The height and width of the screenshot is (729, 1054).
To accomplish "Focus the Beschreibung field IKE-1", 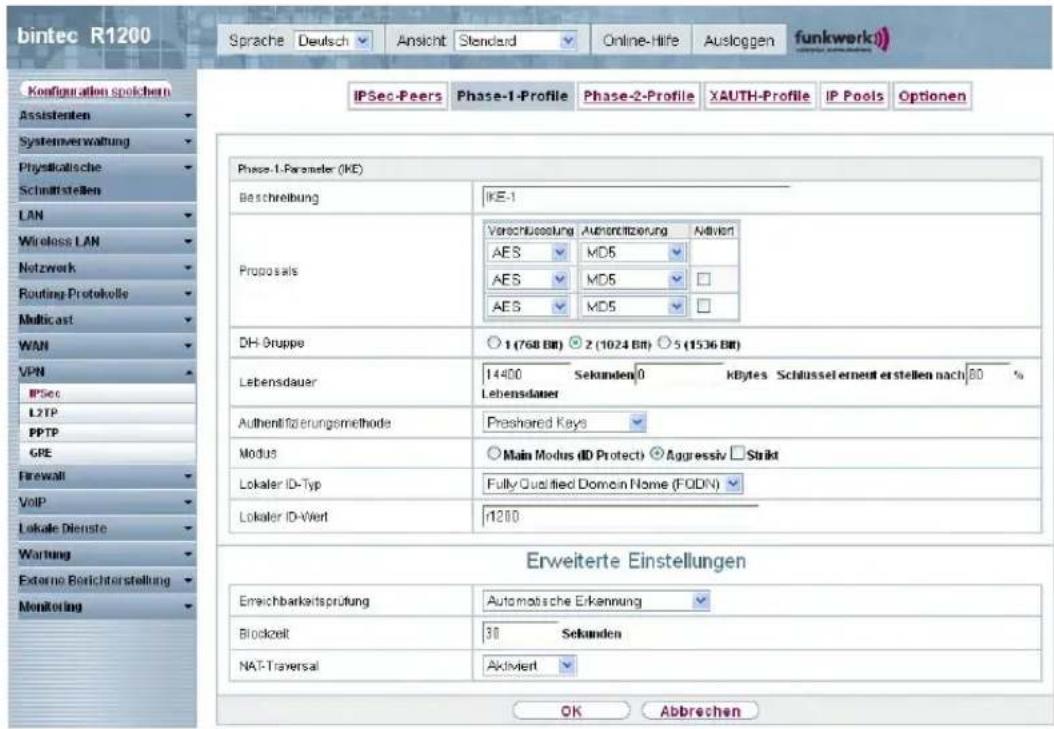I will pyautogui.click(x=636, y=196).
